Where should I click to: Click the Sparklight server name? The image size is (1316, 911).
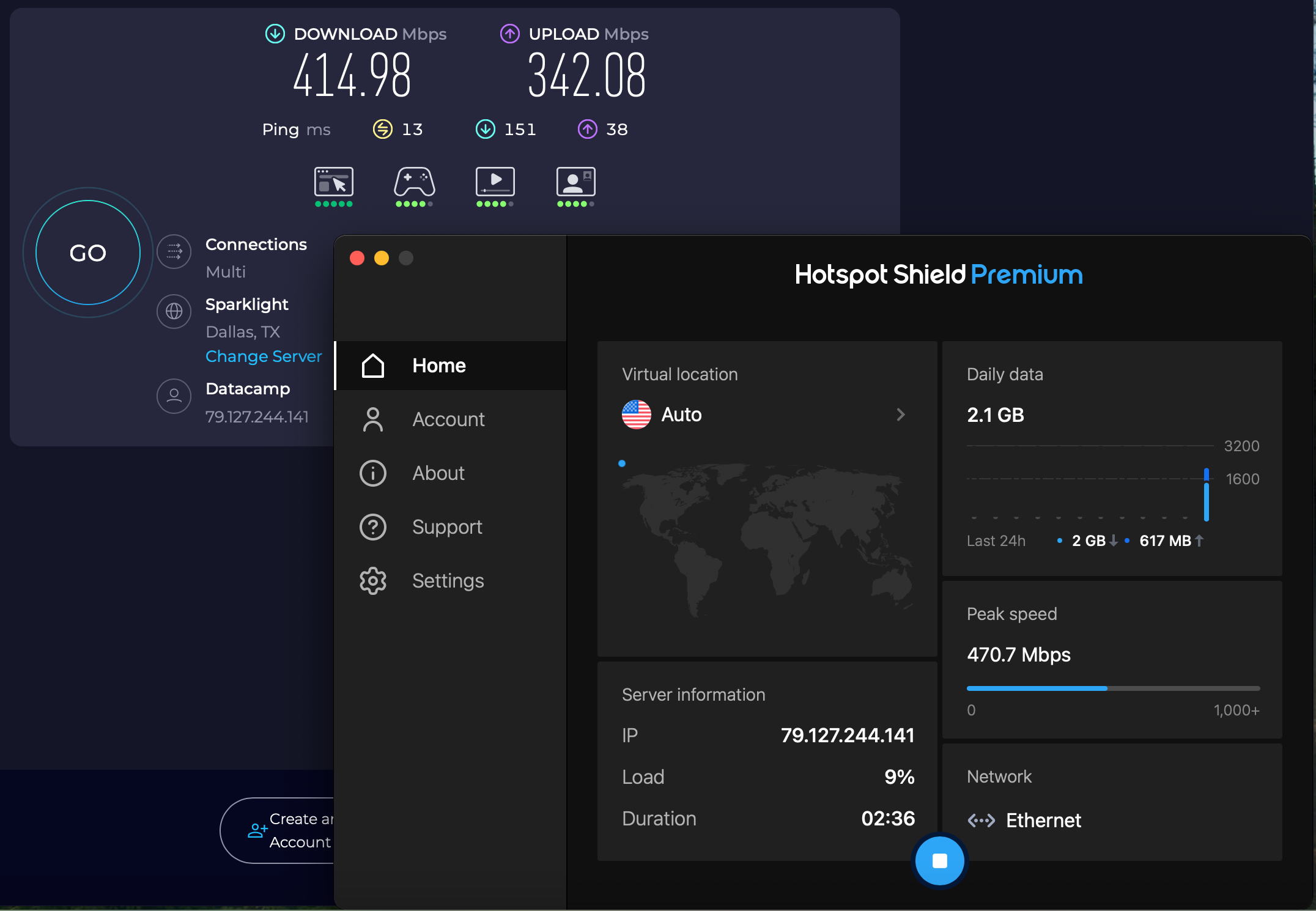246,304
